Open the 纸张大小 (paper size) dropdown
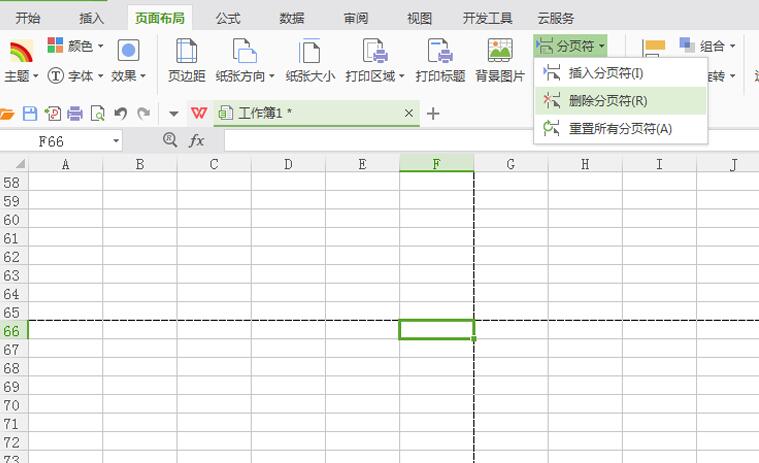This screenshot has width=759, height=463. pos(310,76)
